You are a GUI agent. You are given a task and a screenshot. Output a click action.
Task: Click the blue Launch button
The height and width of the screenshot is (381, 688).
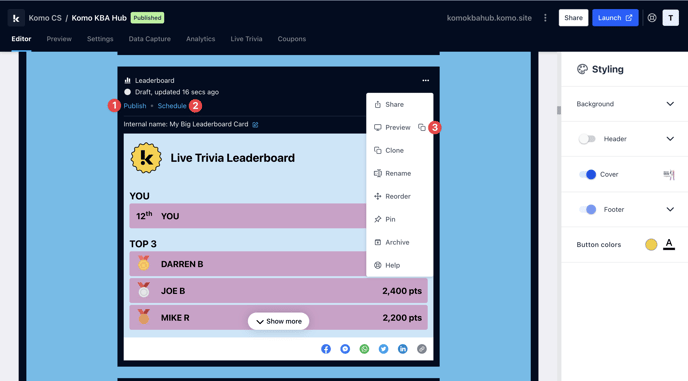pyautogui.click(x=615, y=18)
